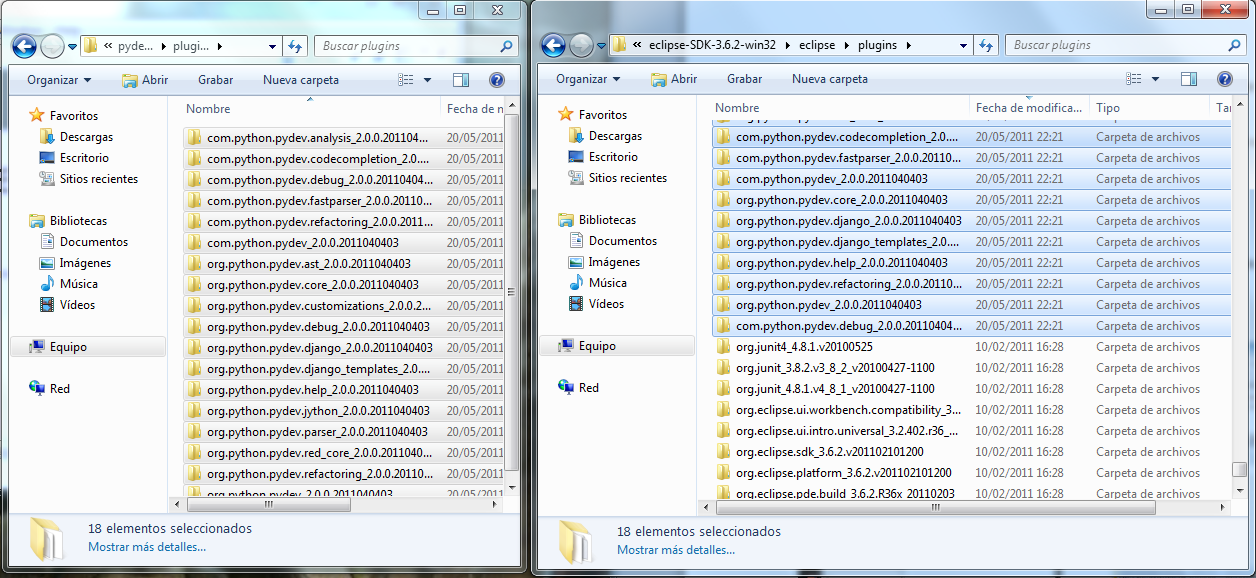Screen dimensions: 1256x578
Task: Change the view icon in right window toolbar
Action: [x=1133, y=79]
